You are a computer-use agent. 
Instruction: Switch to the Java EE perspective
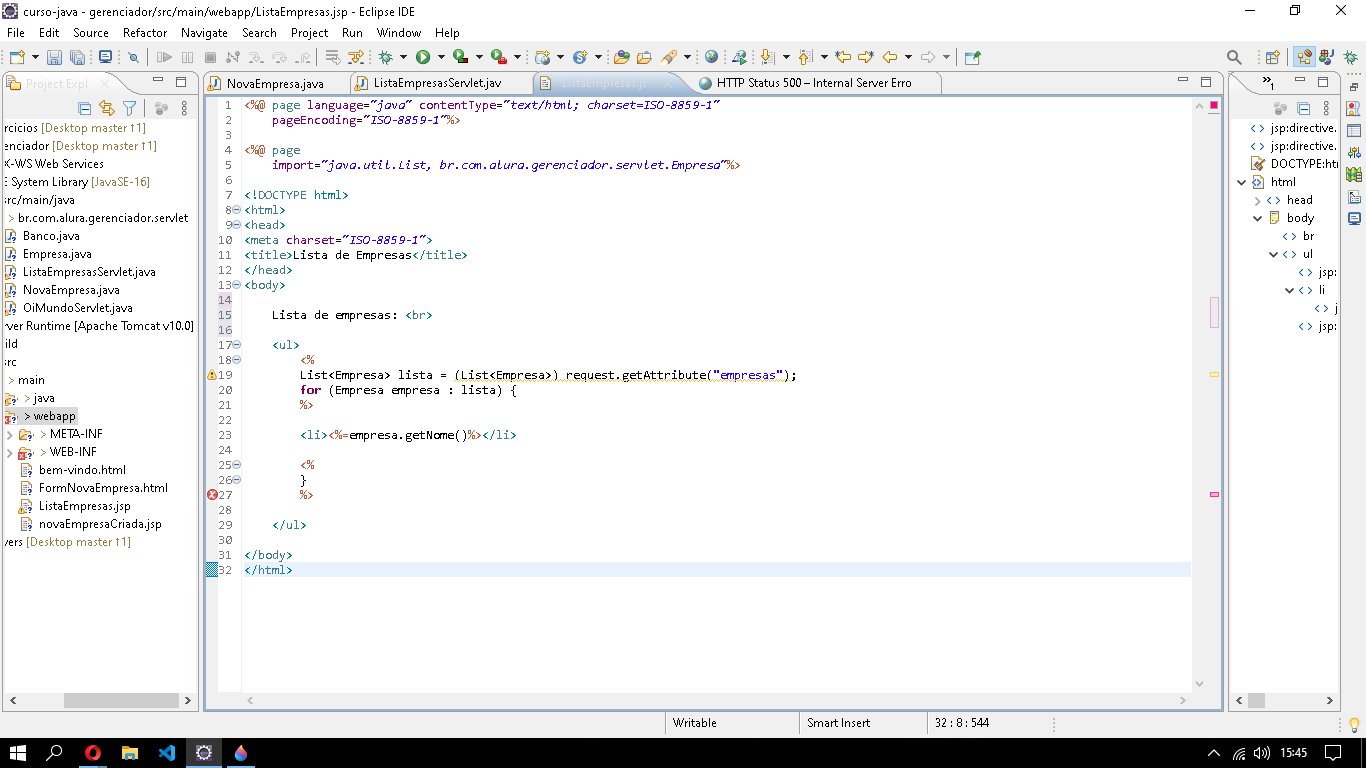pos(1304,57)
